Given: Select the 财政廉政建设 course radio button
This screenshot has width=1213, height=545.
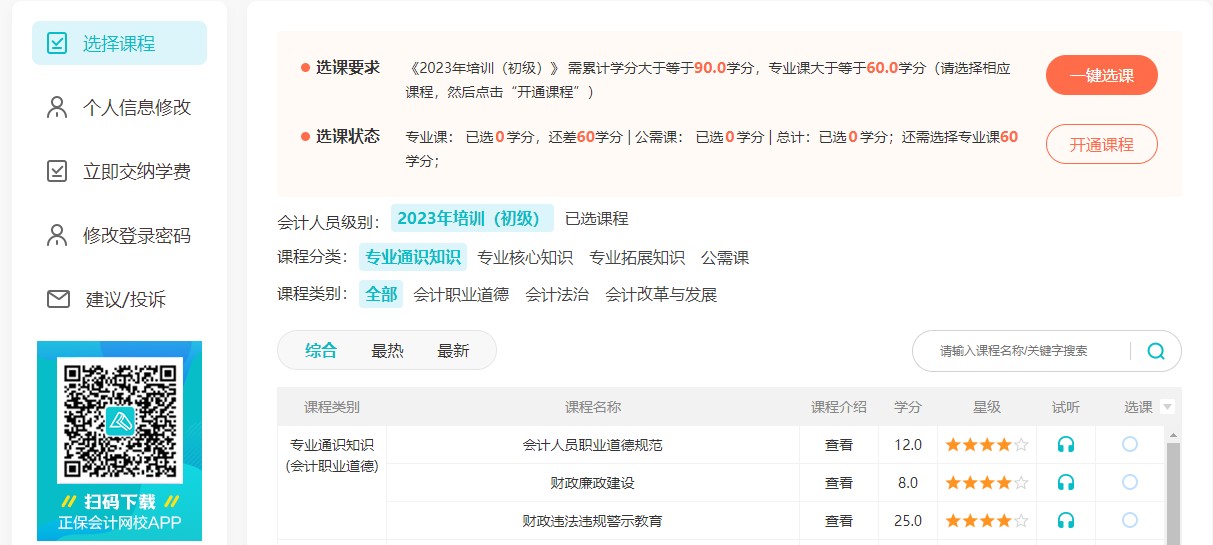Looking at the screenshot, I should 1130,482.
